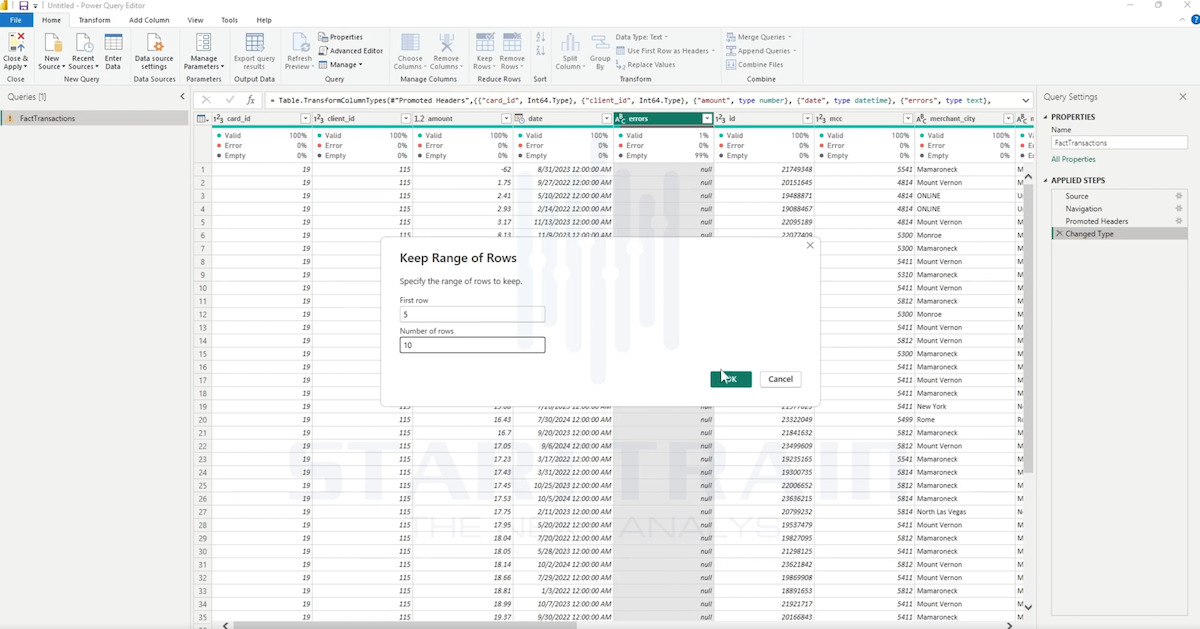This screenshot has width=1200, height=629.
Task: Click the Manage Parameters icon
Action: [203, 43]
